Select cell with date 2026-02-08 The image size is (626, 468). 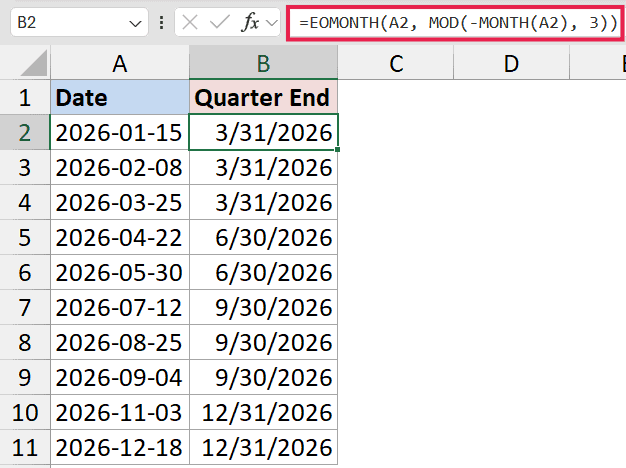[x=120, y=167]
